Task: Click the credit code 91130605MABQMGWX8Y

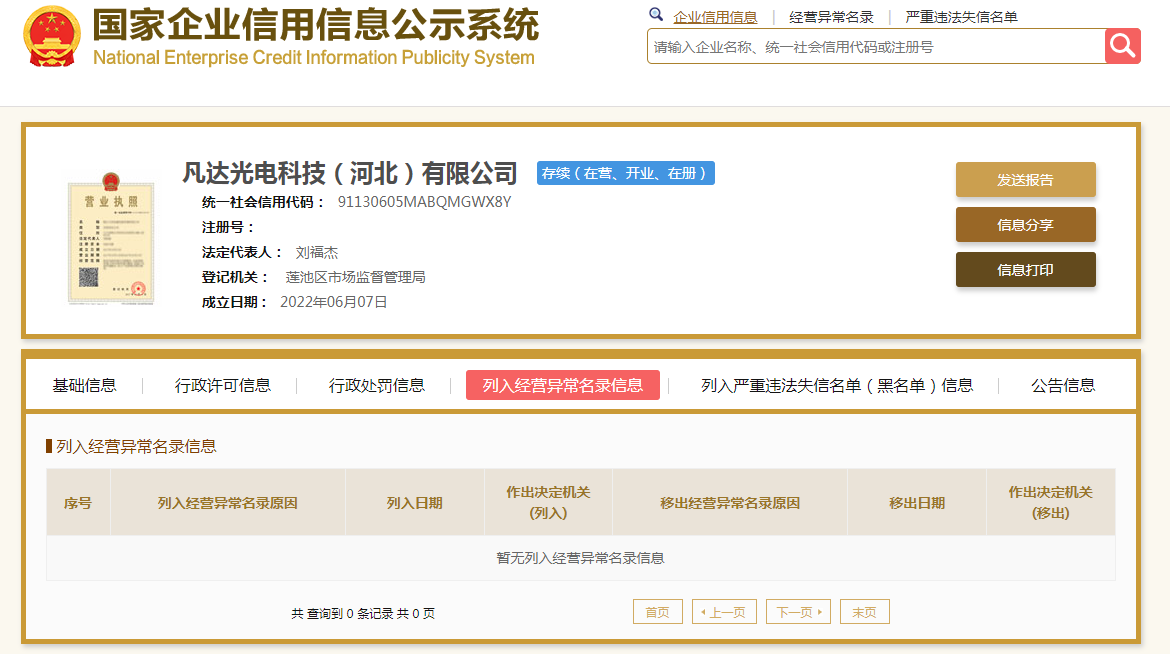Action: [425, 202]
